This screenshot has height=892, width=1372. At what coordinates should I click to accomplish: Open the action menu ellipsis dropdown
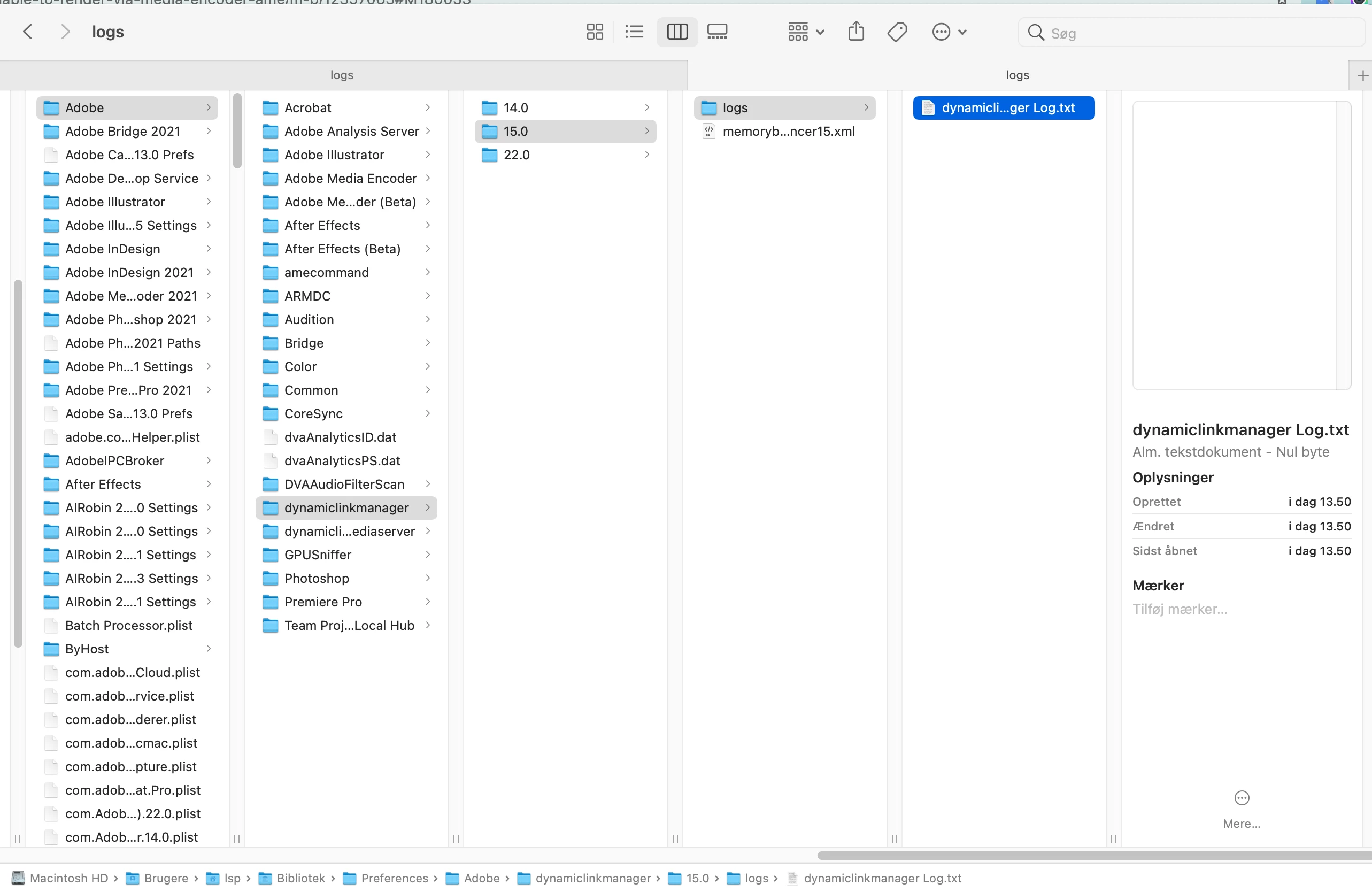(x=949, y=32)
